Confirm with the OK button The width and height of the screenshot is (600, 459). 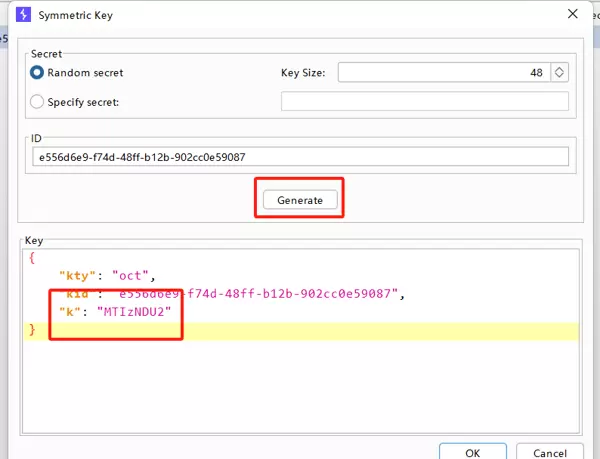pos(473,451)
